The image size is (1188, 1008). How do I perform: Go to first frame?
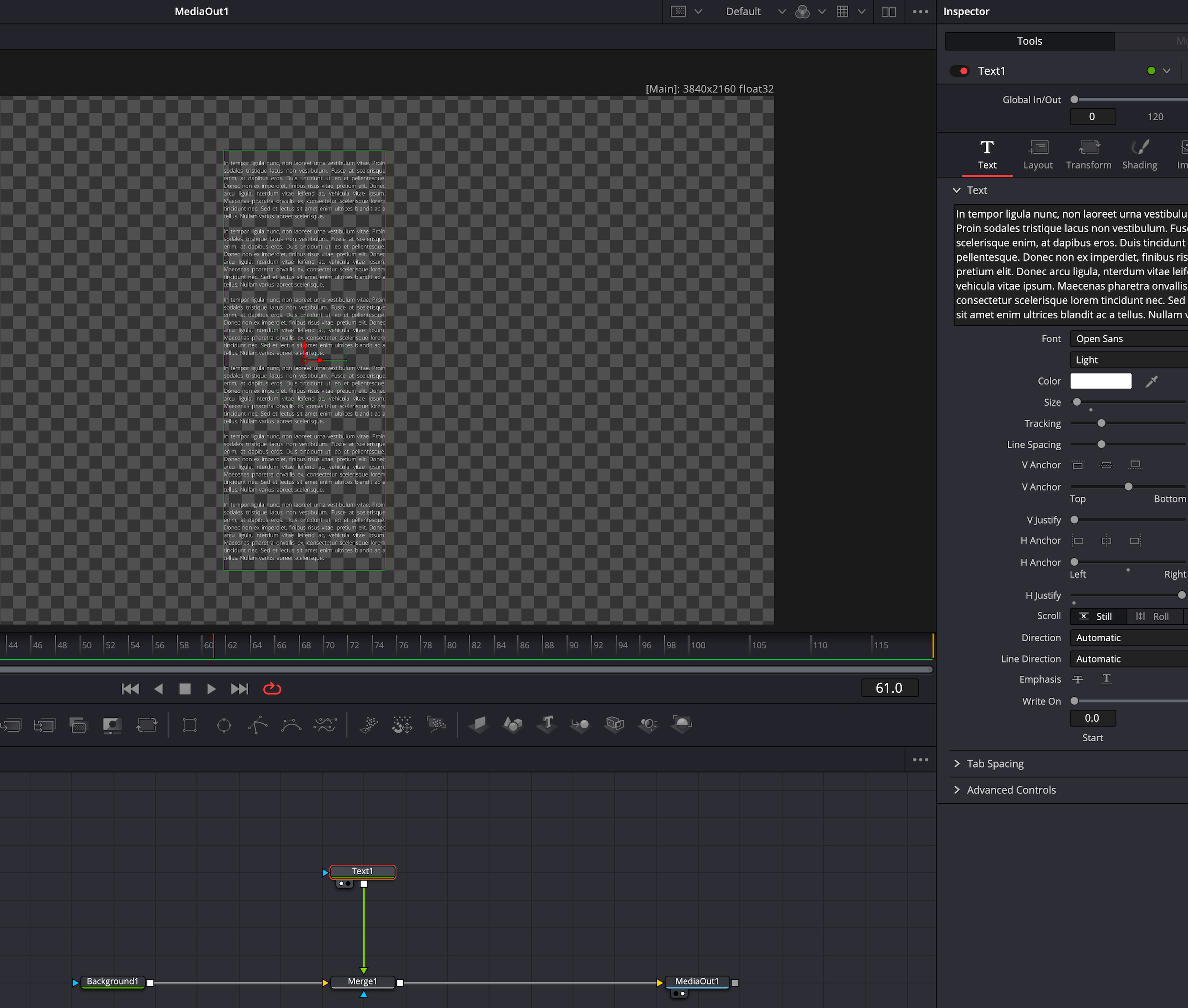point(130,689)
